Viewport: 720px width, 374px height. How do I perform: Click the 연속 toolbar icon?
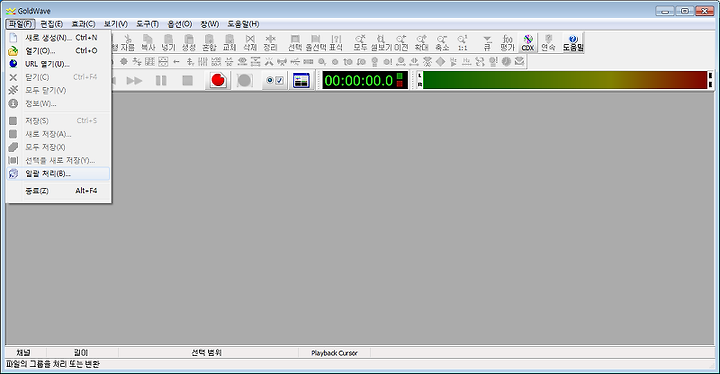pos(548,43)
